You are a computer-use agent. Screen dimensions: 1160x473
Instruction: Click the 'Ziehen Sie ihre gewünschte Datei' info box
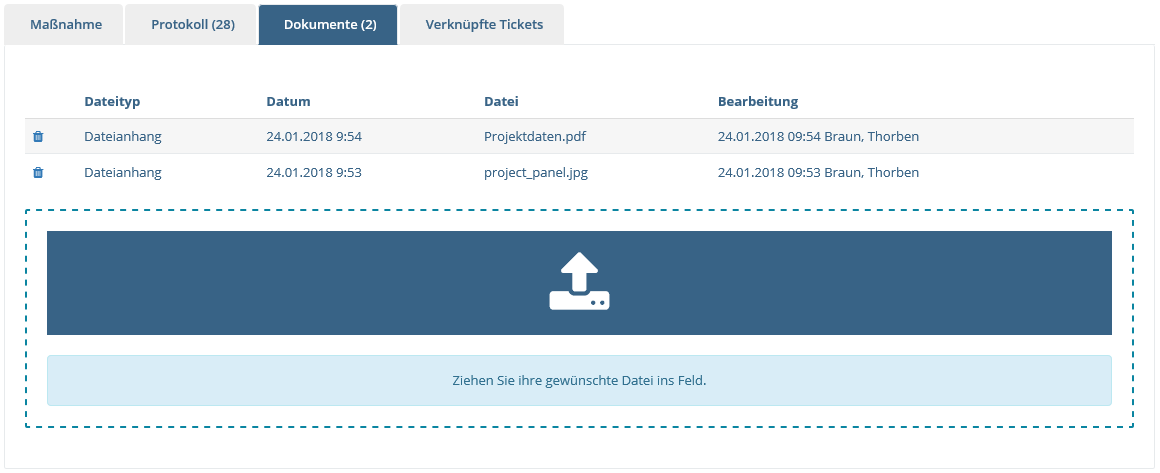[579, 380]
